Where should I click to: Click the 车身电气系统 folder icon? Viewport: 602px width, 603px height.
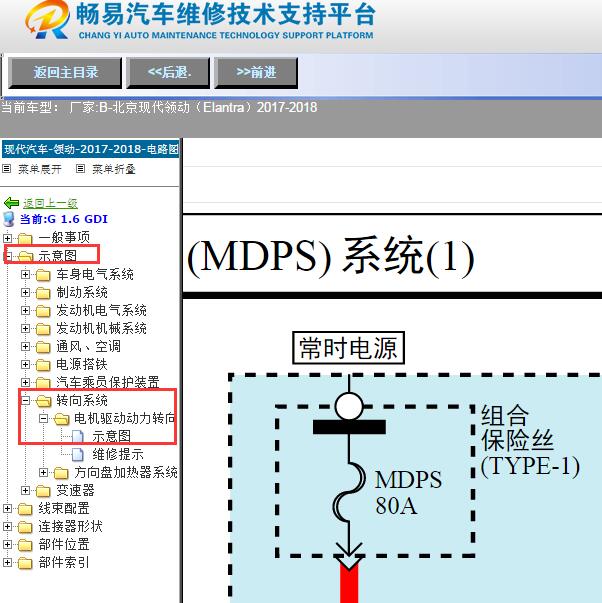tap(43, 275)
